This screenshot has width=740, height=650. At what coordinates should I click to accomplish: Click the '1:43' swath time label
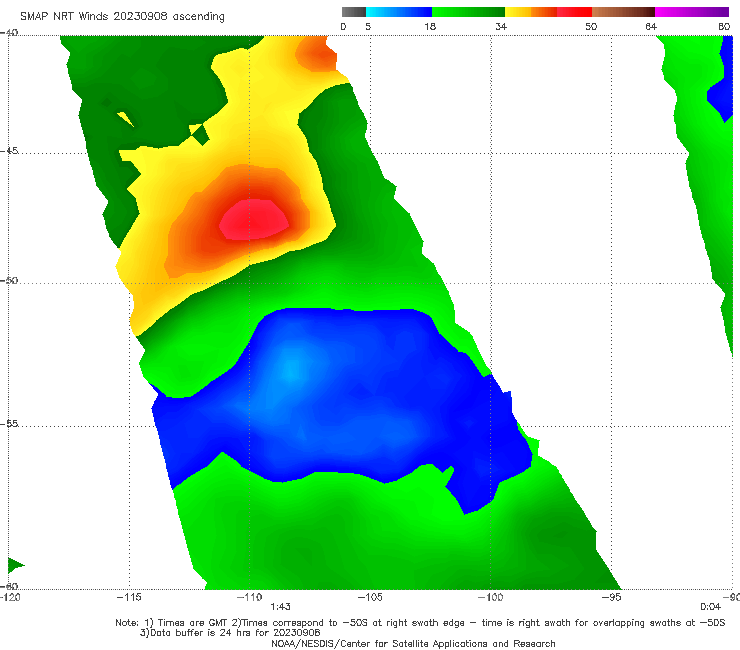[x=280, y=607]
